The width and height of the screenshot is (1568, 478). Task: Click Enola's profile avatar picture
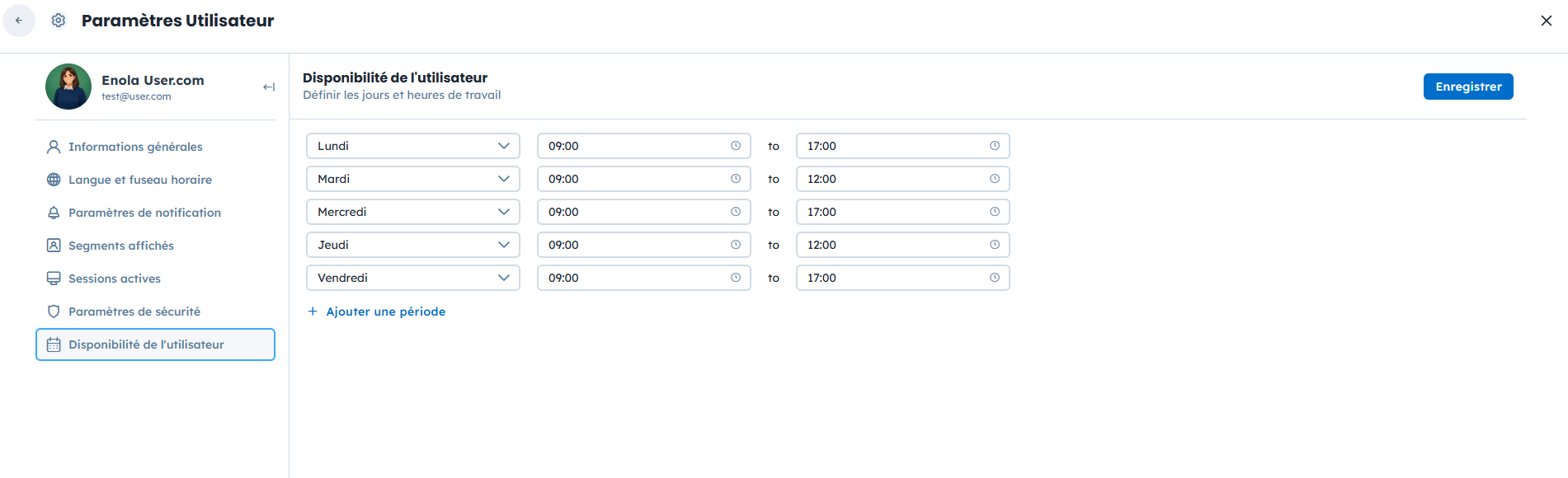[68, 87]
